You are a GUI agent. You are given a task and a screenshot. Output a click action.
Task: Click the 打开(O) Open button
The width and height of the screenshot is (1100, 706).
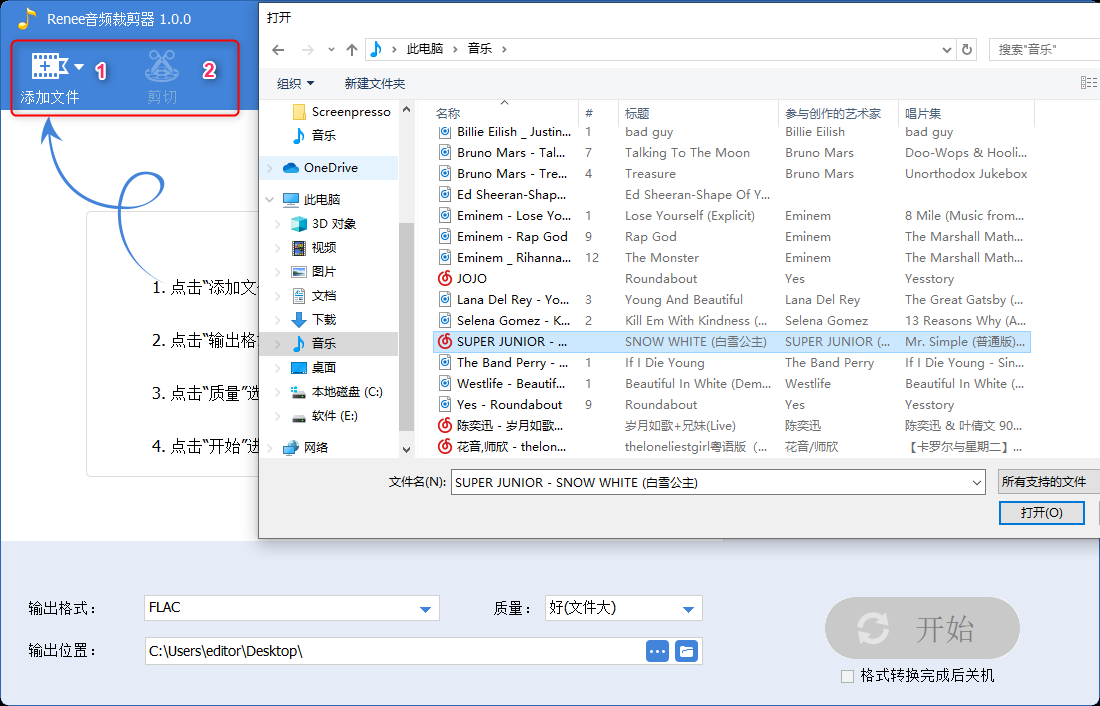tap(1041, 513)
